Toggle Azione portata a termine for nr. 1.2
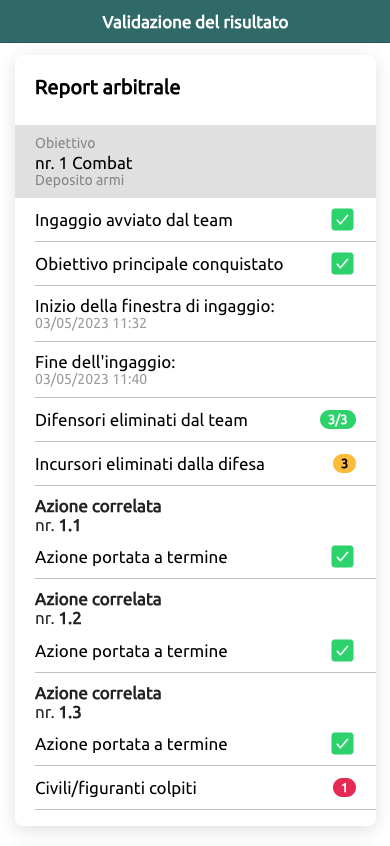 [342, 651]
